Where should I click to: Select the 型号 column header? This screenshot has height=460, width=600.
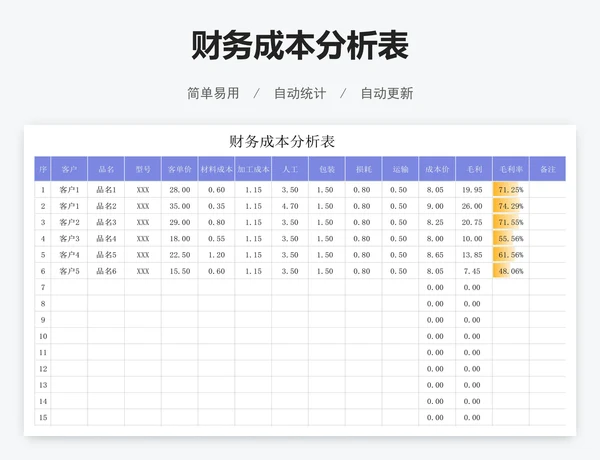pos(143,169)
